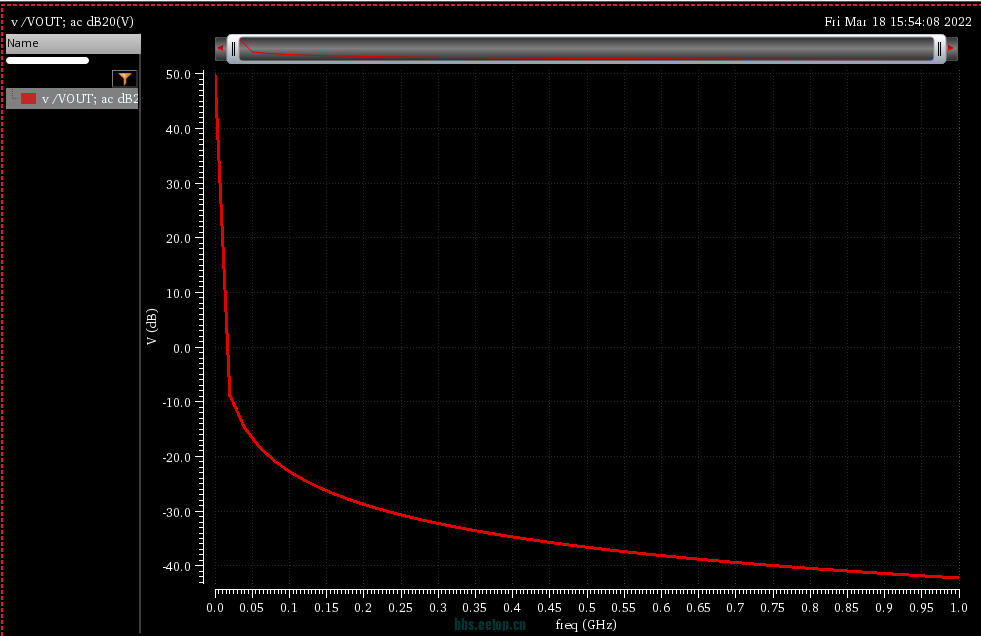The width and height of the screenshot is (981, 636).
Task: Select the v /VOUT trace in legend
Action: click(x=88, y=98)
